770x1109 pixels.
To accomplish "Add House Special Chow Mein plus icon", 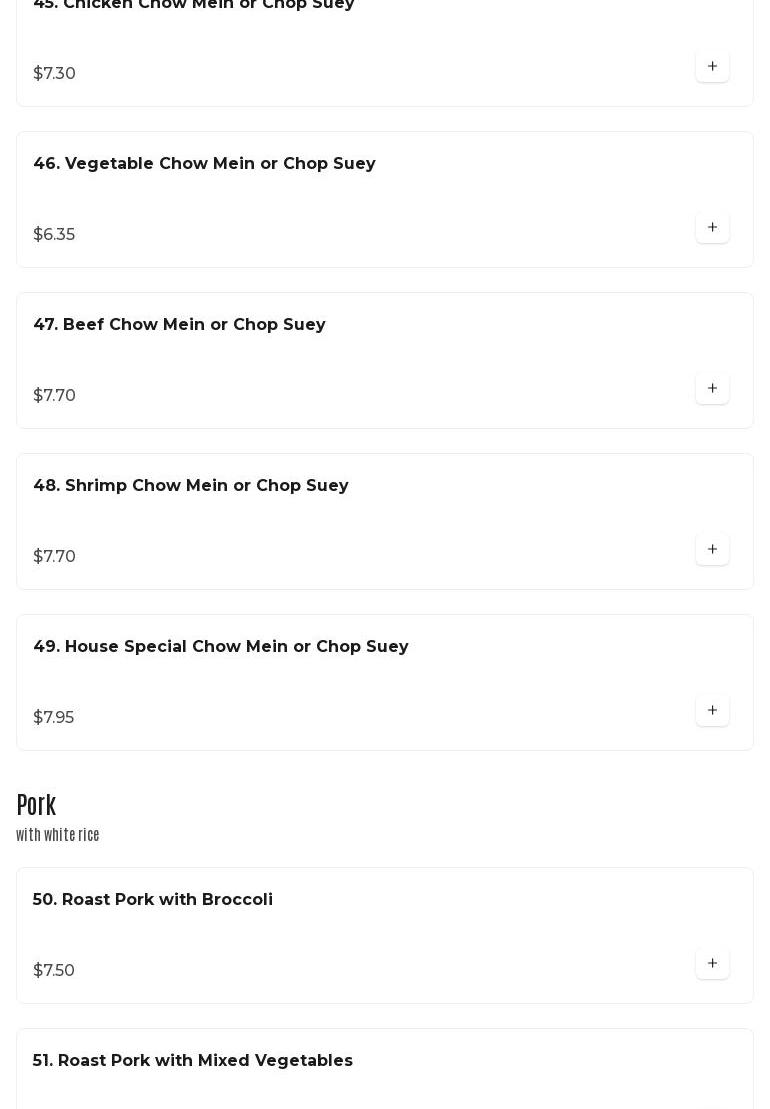I will coord(712,710).
